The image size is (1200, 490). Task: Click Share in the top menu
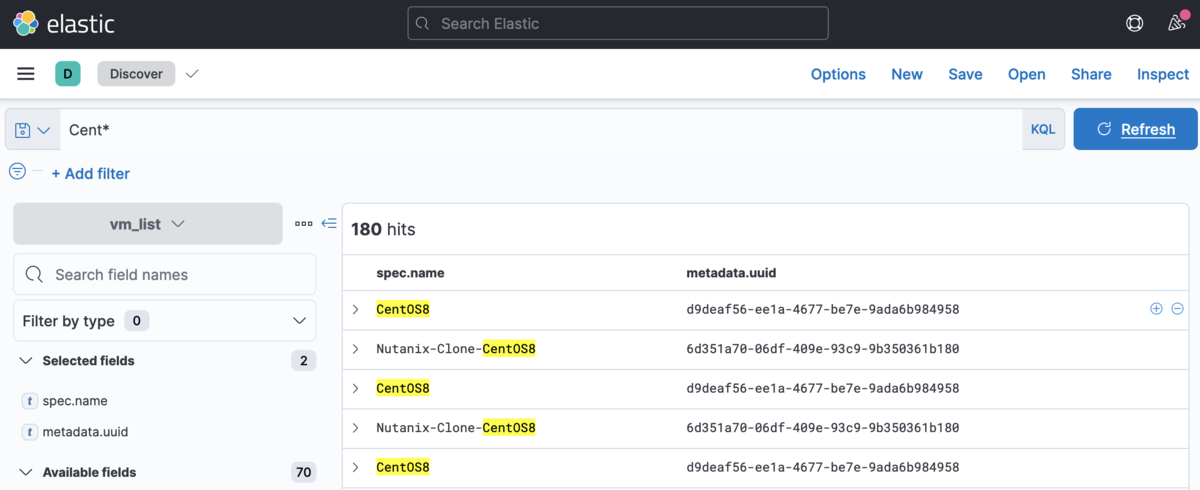(x=1091, y=74)
